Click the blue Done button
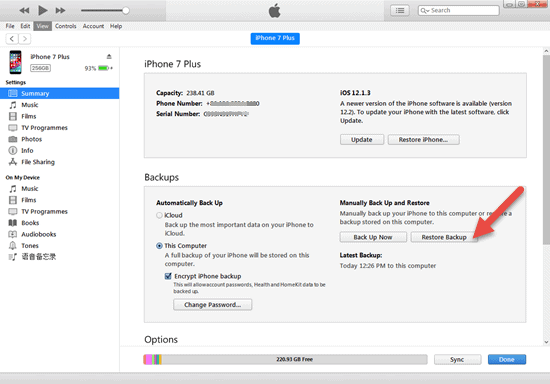Viewport: 550px width, 384px height. click(507, 359)
